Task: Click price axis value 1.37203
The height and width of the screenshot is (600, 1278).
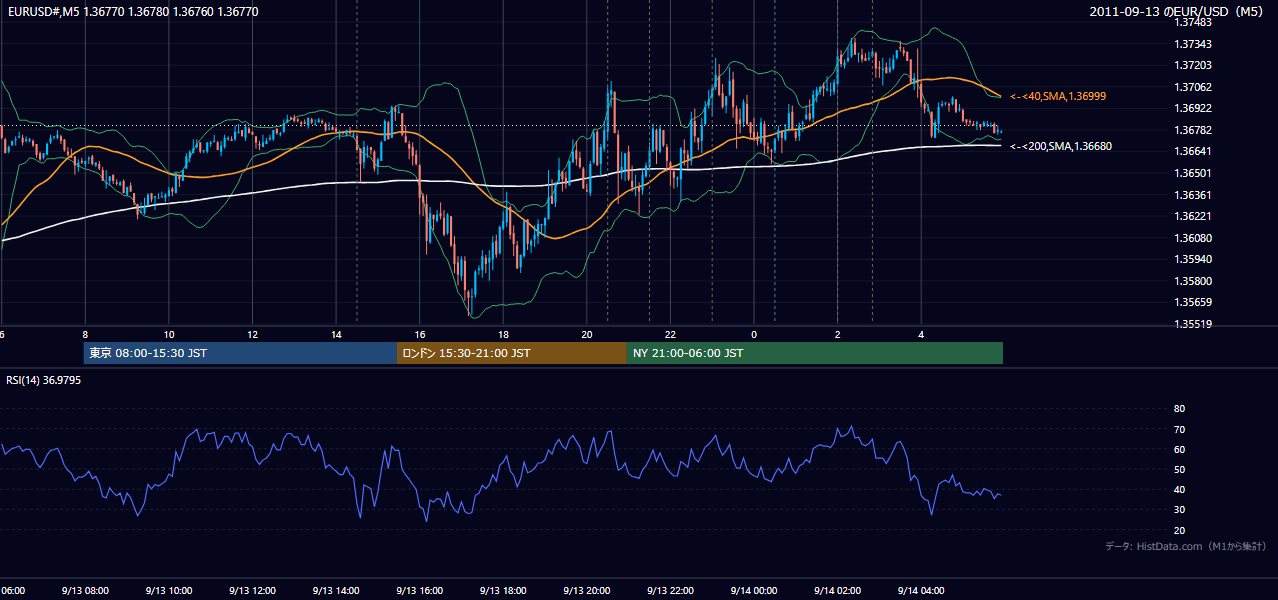Action: [x=1193, y=65]
